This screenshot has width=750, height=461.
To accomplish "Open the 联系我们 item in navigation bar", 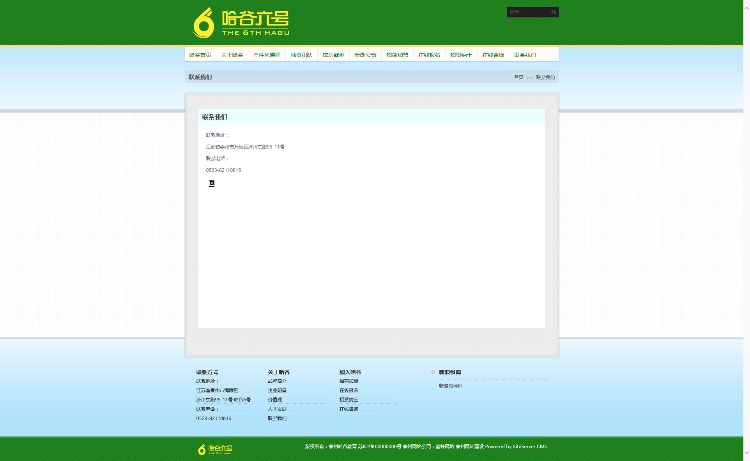I will 525,55.
